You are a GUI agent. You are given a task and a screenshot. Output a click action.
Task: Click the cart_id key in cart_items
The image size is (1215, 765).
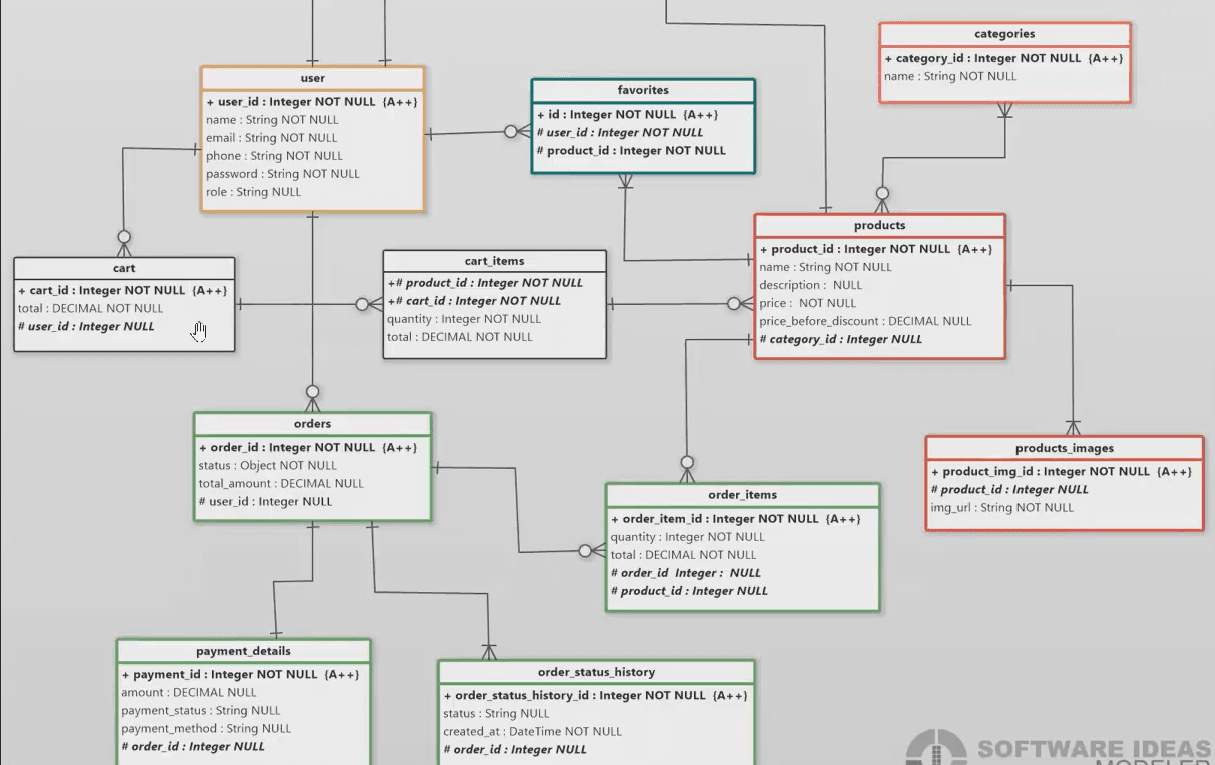[474, 301]
